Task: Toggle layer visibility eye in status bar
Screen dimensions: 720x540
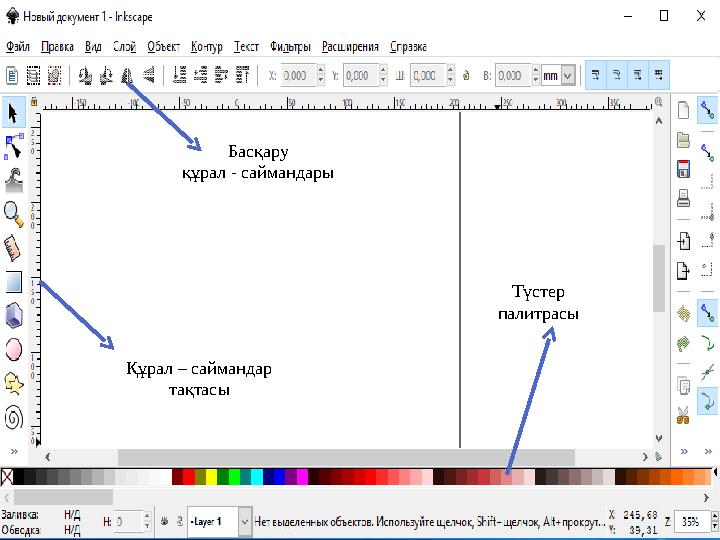Action: point(164,521)
